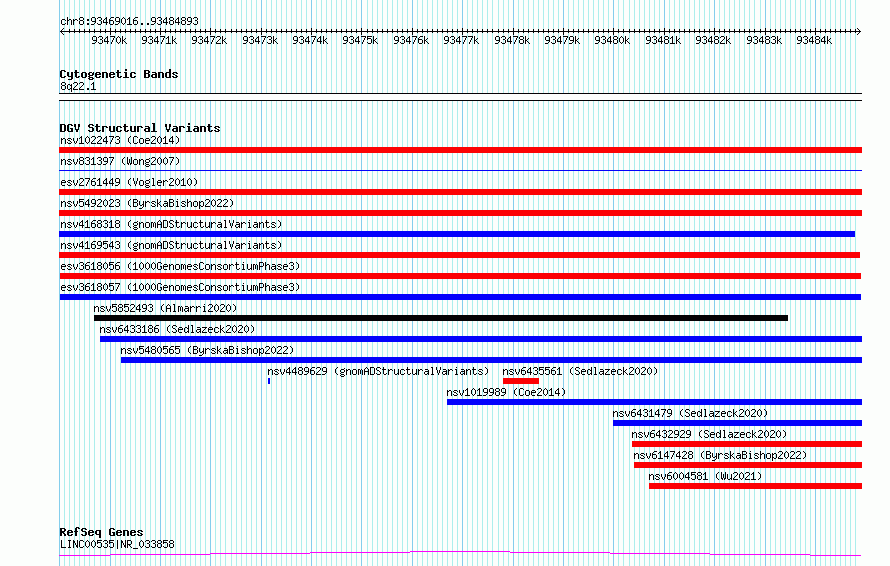Click the thin blue line under nsv831397
The height and width of the screenshot is (566, 890).
click(x=460, y=170)
